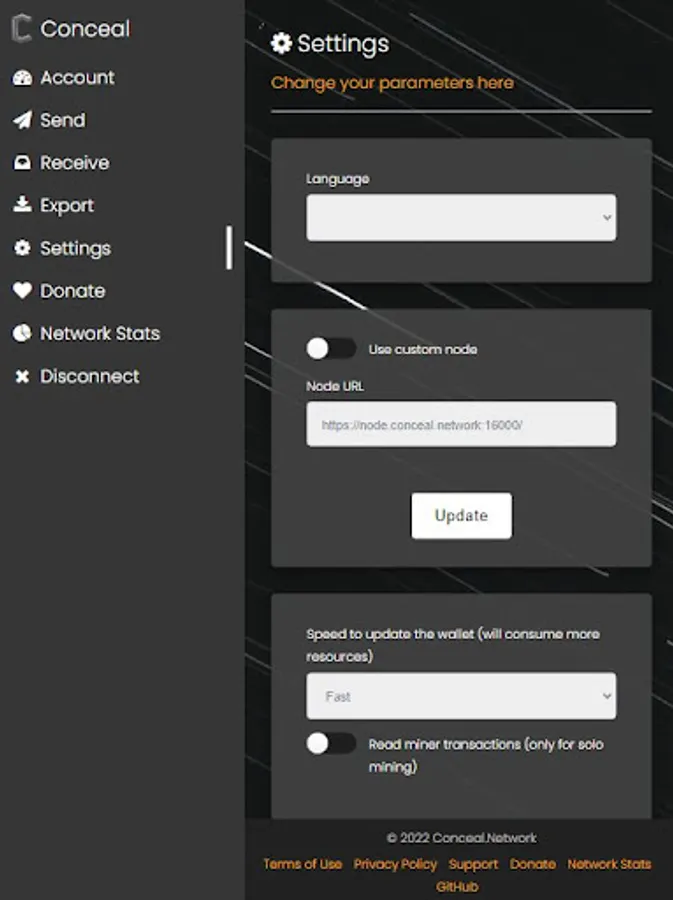Viewport: 673px width, 900px height.
Task: Click the Language field label
Action: 337,179
